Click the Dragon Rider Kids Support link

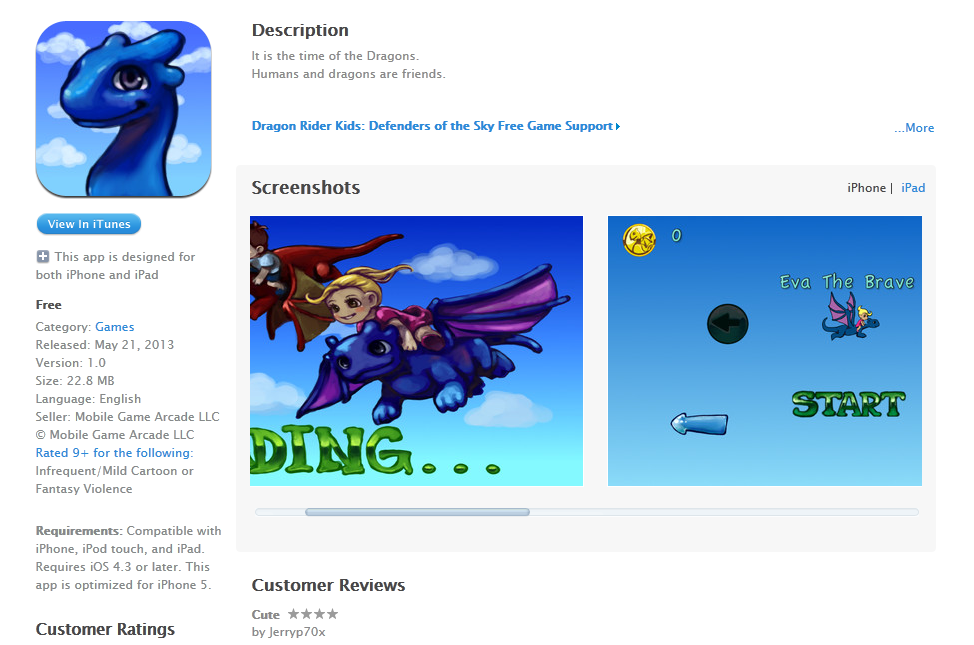point(435,126)
